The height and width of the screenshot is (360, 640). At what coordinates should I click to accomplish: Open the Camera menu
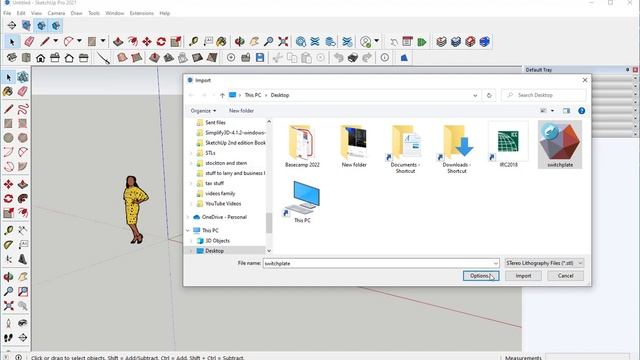pyautogui.click(x=56, y=13)
